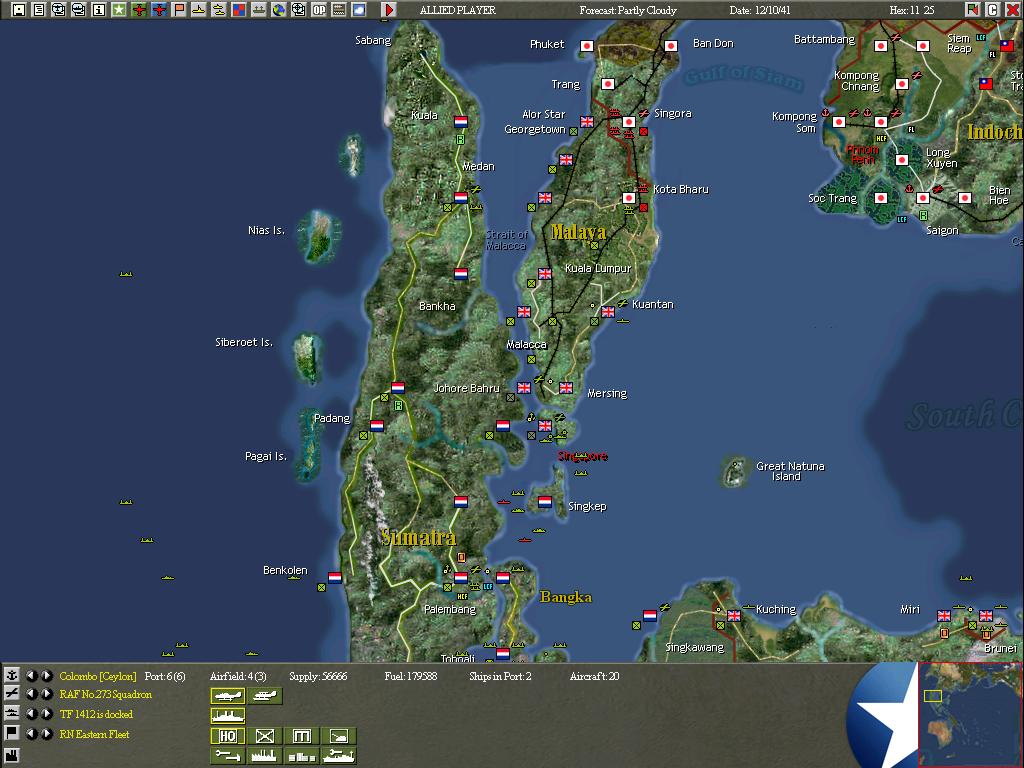The height and width of the screenshot is (768, 1024).
Task: Click red plane on green background icon
Action: 138,10
